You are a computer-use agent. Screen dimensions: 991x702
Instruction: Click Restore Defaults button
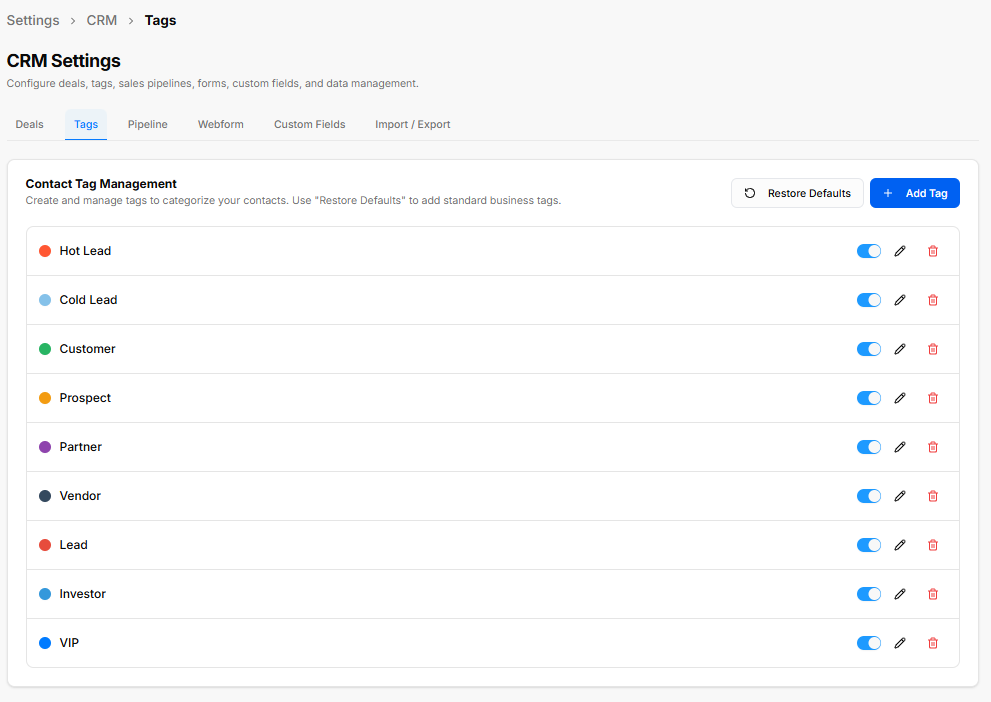pyautogui.click(x=797, y=193)
